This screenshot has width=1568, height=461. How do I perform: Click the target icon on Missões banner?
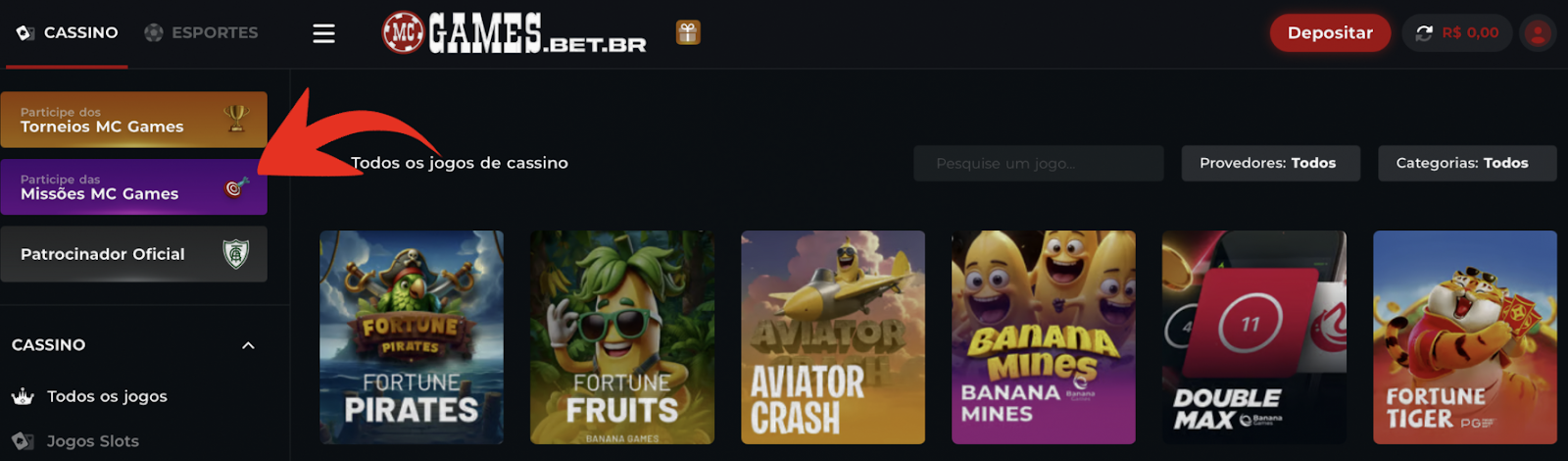(236, 186)
